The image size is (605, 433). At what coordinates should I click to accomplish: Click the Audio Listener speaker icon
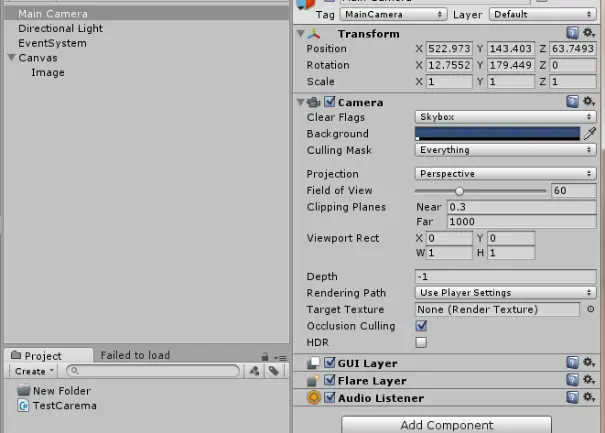tap(314, 397)
